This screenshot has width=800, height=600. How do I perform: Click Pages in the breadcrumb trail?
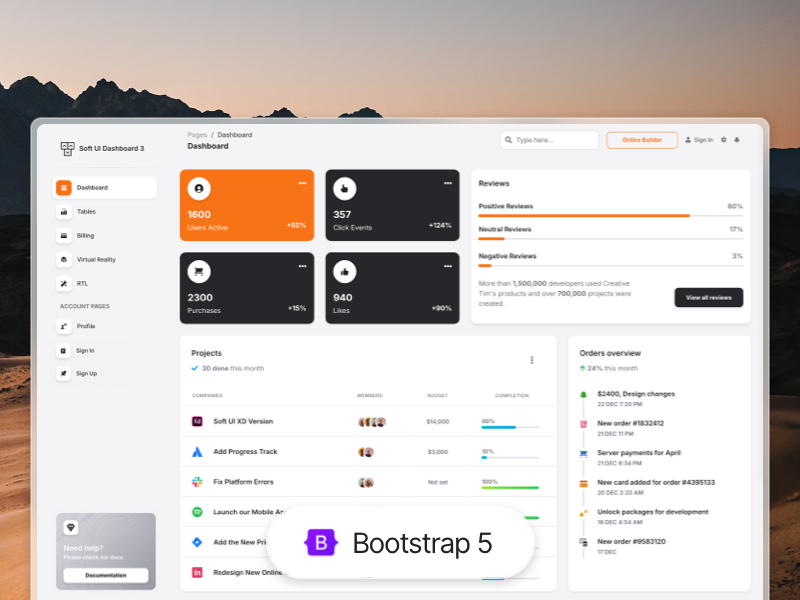coord(196,134)
